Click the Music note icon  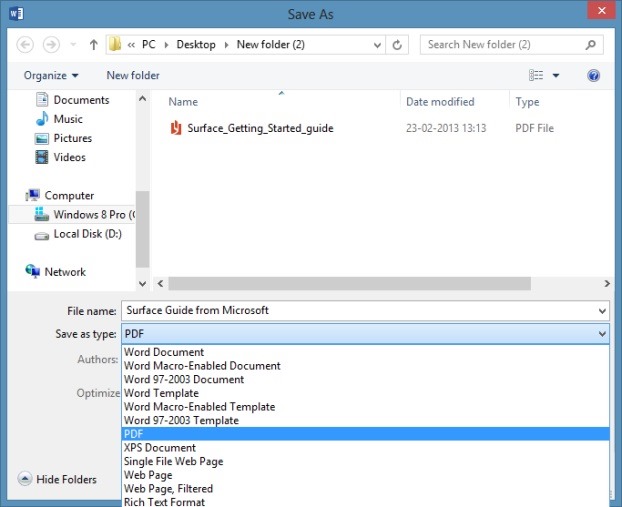[42, 119]
